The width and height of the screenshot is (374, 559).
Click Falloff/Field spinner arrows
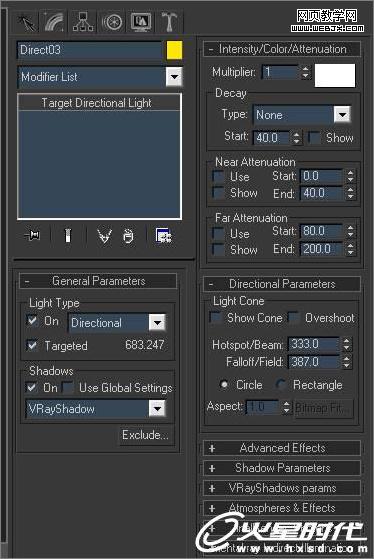pyautogui.click(x=347, y=362)
